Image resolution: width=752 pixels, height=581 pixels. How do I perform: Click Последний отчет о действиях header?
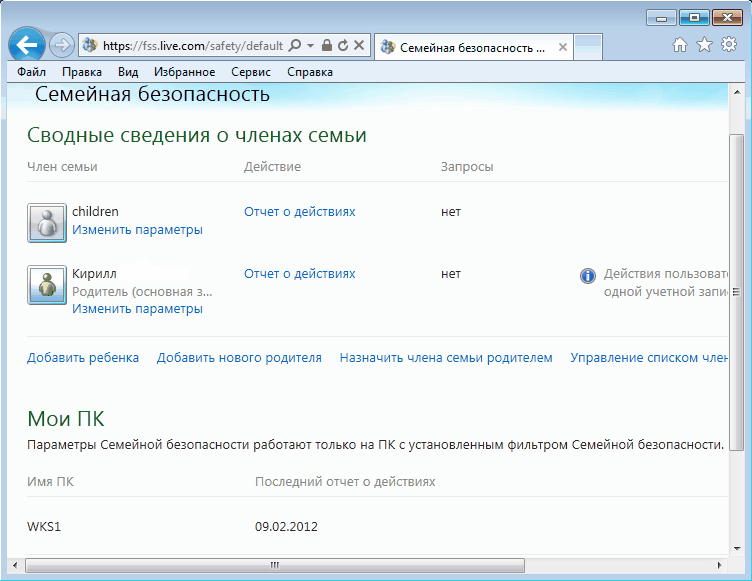click(345, 481)
